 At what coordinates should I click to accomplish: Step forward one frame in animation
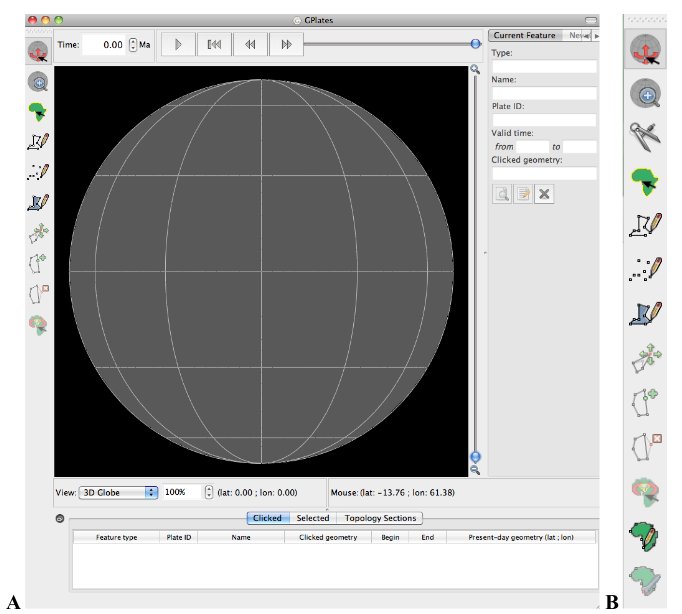(x=286, y=44)
